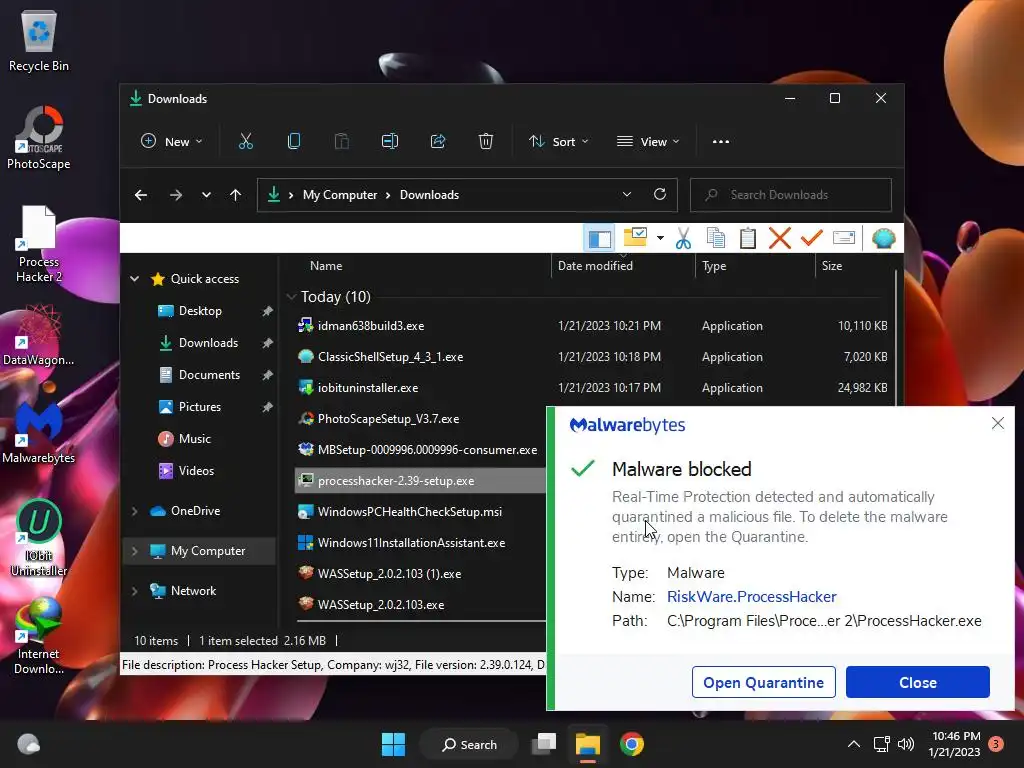Image resolution: width=1024 pixels, height=768 pixels.
Task: Open the Sort dropdown menu
Action: click(x=558, y=142)
